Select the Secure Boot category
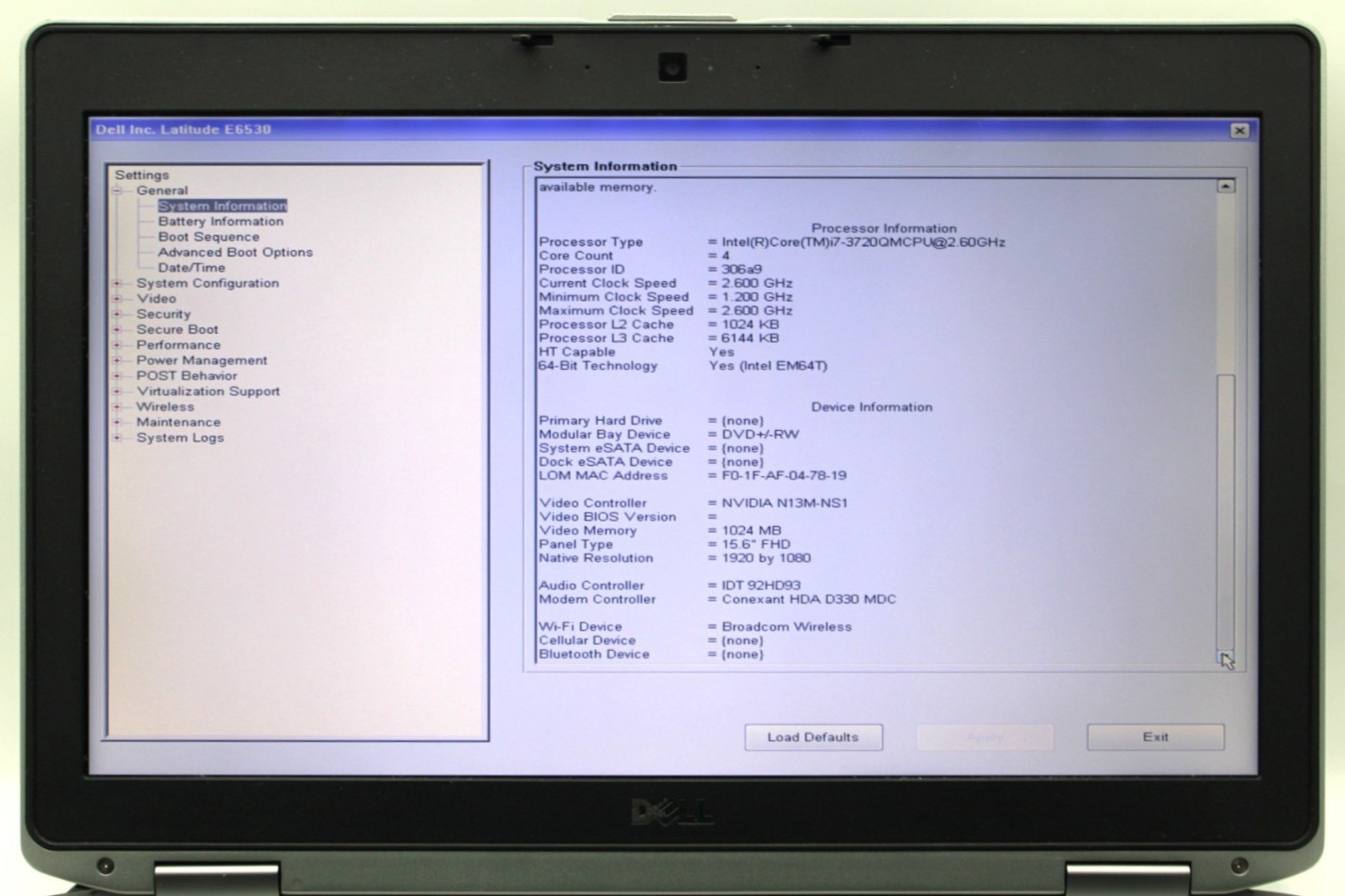This screenshot has width=1345, height=896. (x=177, y=329)
